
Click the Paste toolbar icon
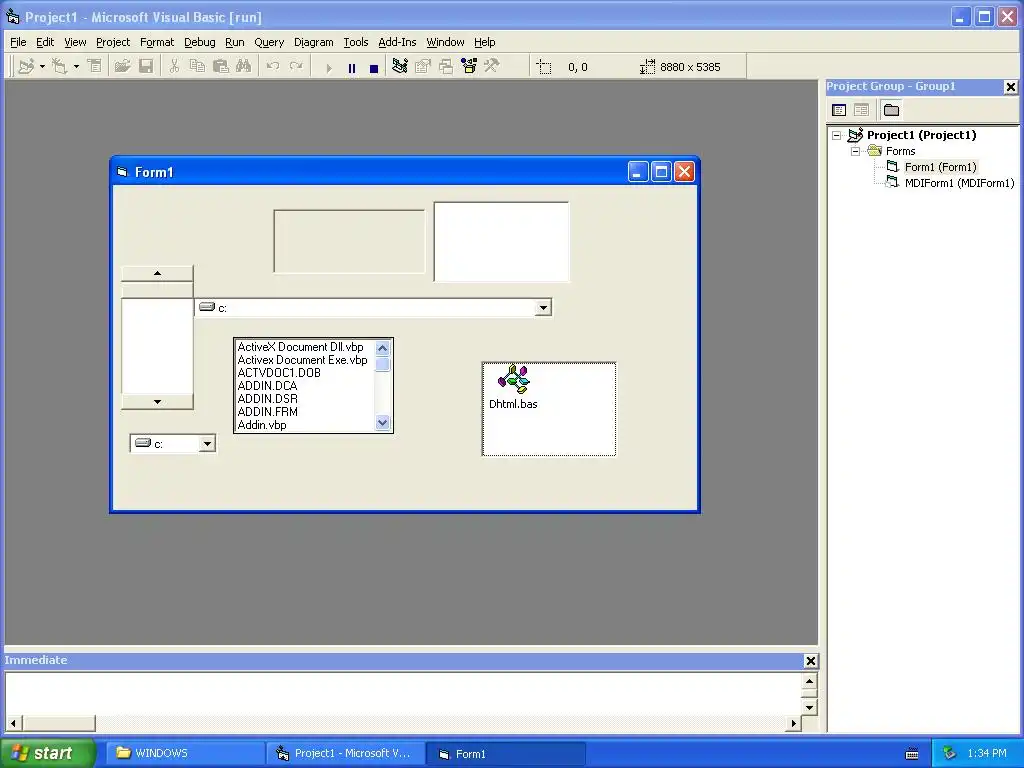click(221, 67)
